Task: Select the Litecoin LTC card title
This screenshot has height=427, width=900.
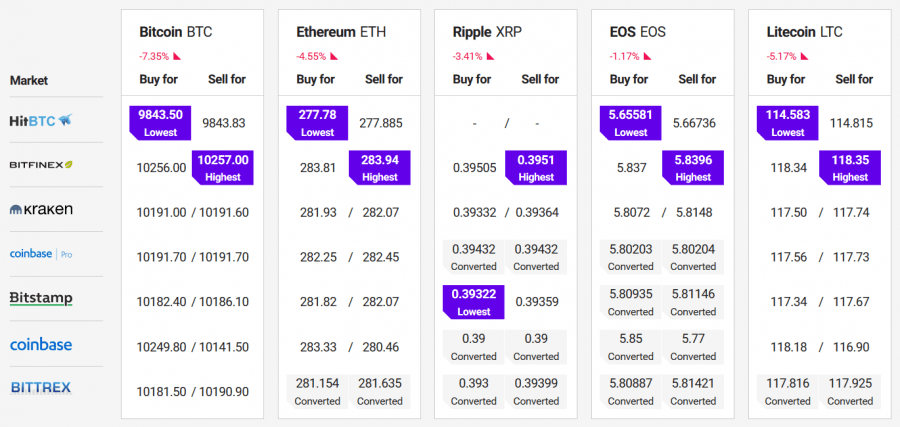Action: (x=805, y=32)
